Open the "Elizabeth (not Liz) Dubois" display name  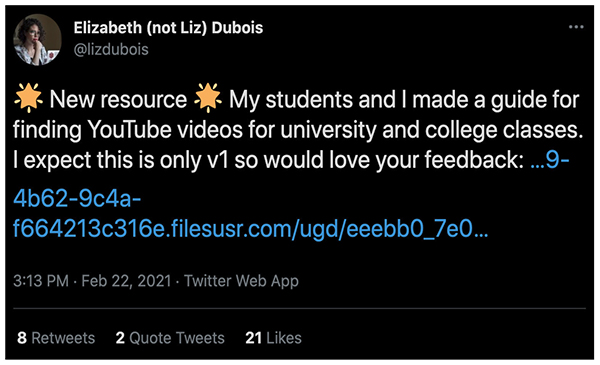click(168, 28)
